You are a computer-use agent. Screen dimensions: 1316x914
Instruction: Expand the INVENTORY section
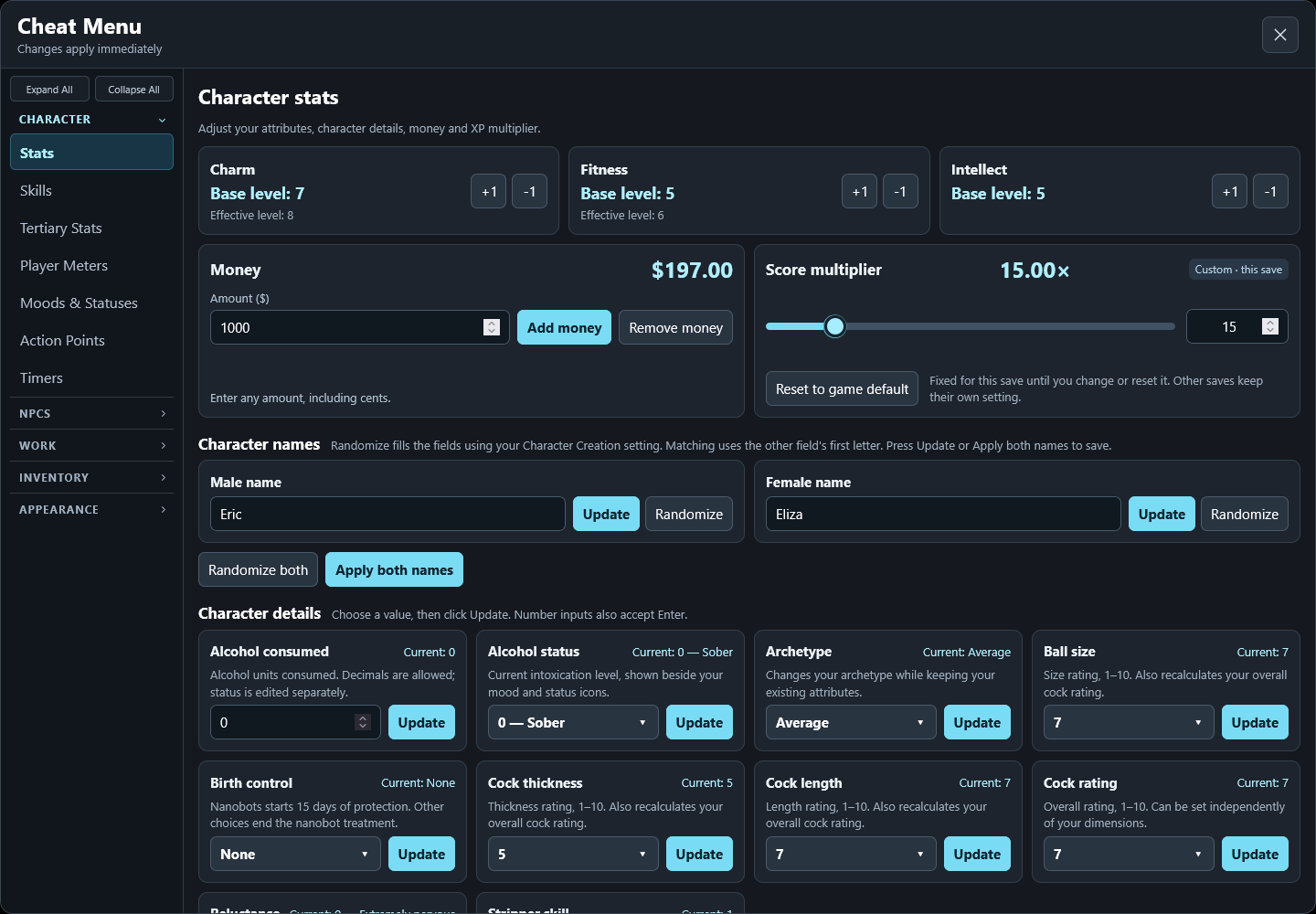(91, 477)
